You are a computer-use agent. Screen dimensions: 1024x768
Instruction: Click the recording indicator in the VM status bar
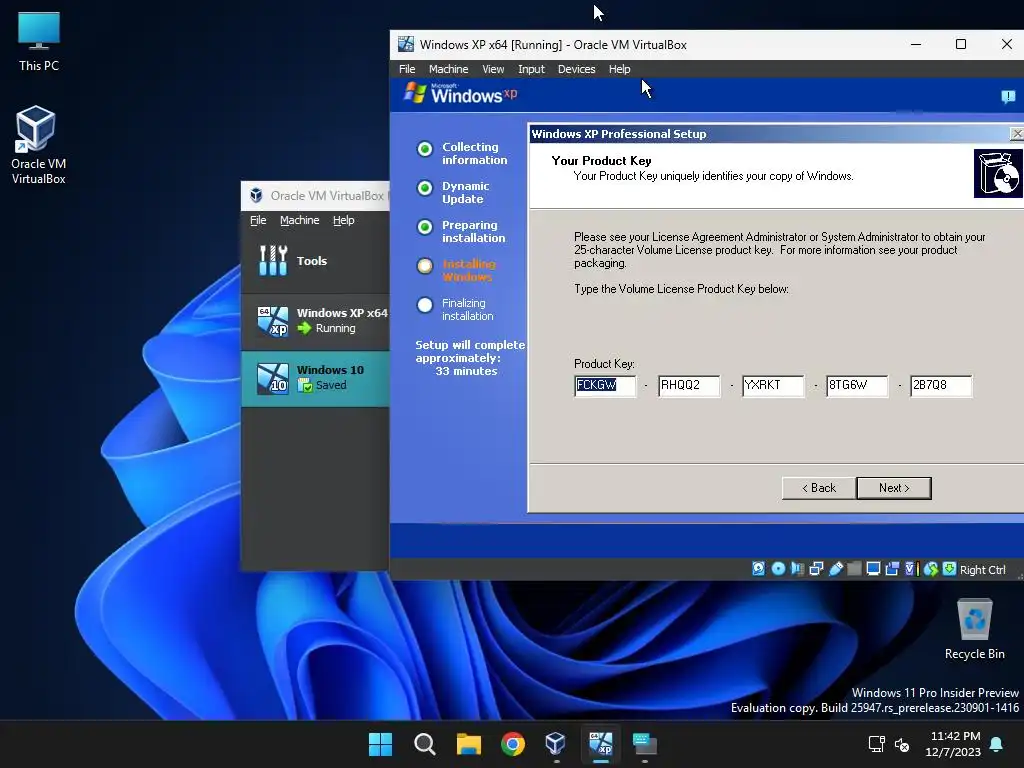[x=892, y=569]
